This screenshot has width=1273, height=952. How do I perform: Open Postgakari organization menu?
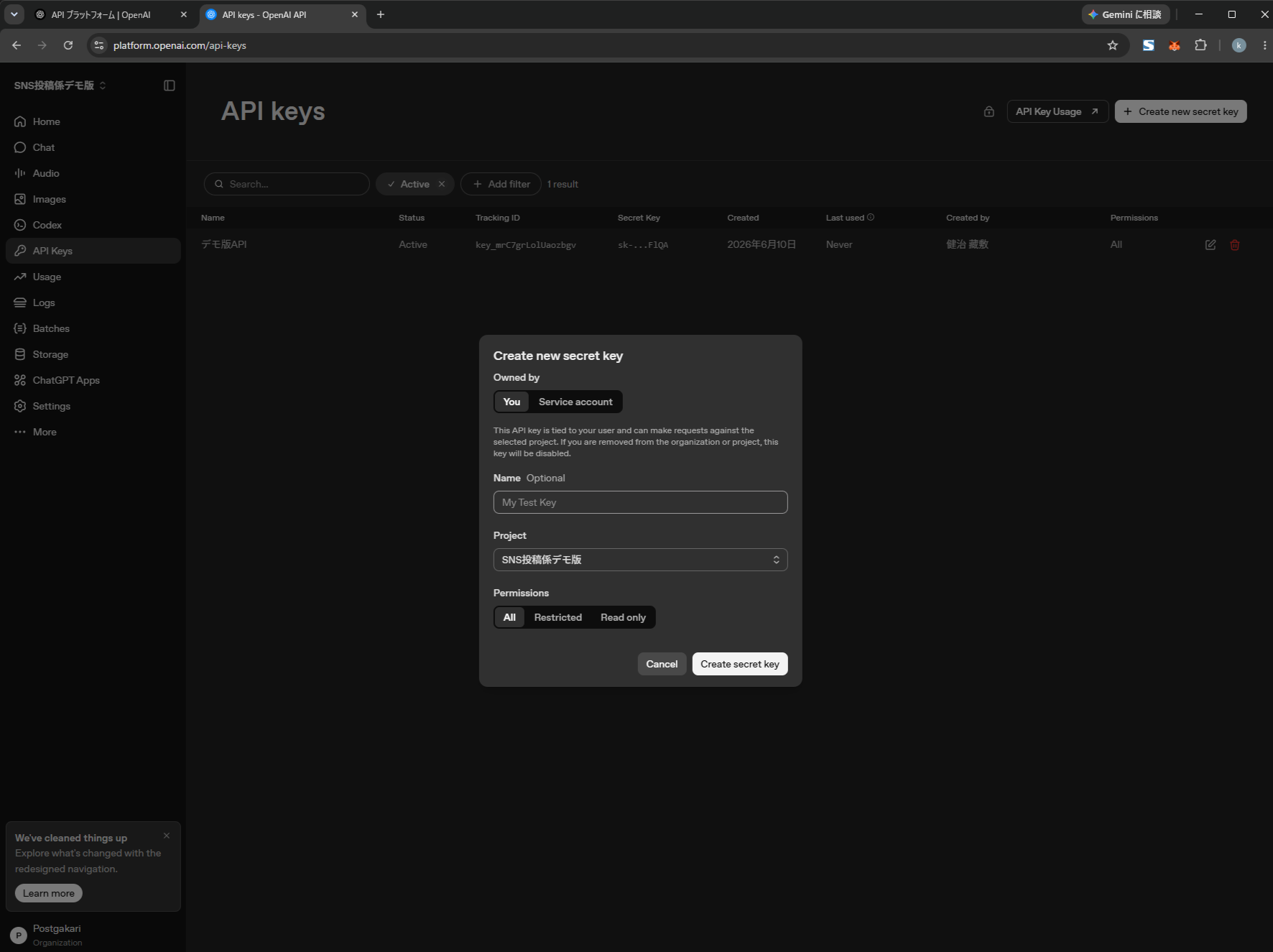click(x=93, y=935)
